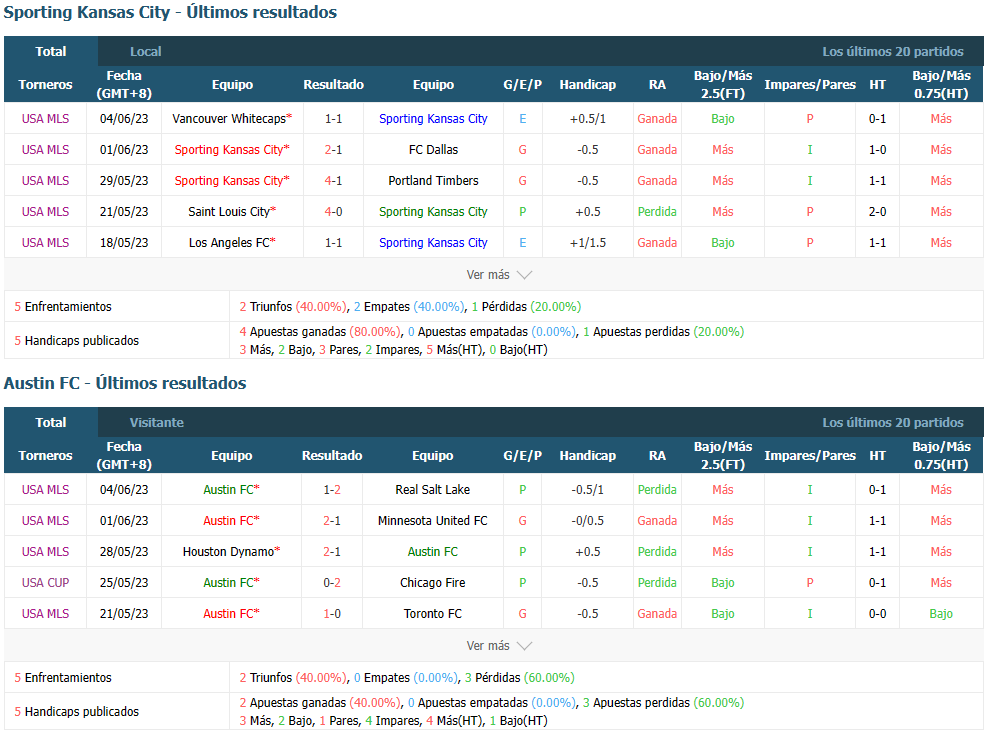Click HT score 0-0 in Toronto FC row
This screenshot has width=994, height=737.
pyautogui.click(x=877, y=613)
